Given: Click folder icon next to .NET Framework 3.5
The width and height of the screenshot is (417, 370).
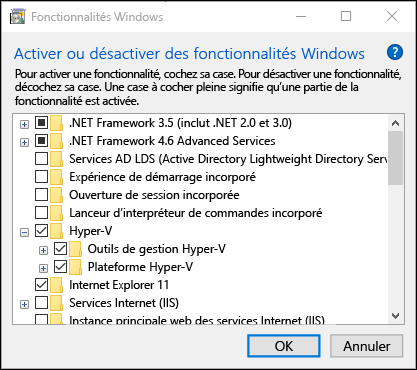Looking at the screenshot, I should click(x=57, y=123).
